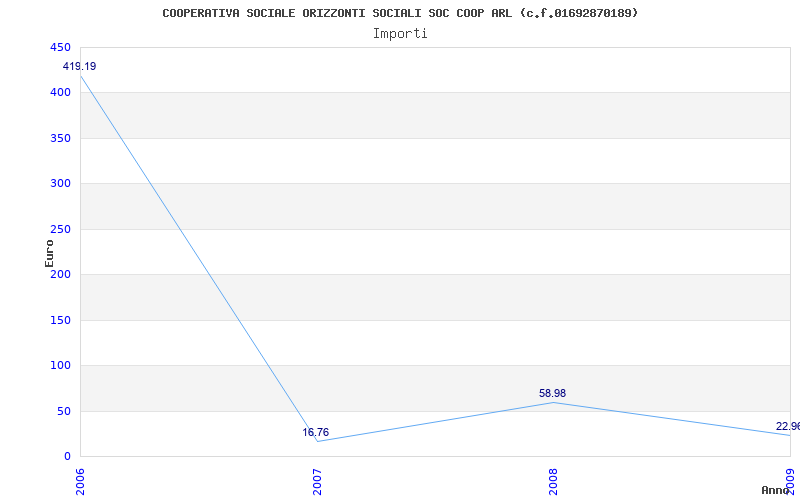
Task: Click the 419.19 data label
Action: click(79, 66)
